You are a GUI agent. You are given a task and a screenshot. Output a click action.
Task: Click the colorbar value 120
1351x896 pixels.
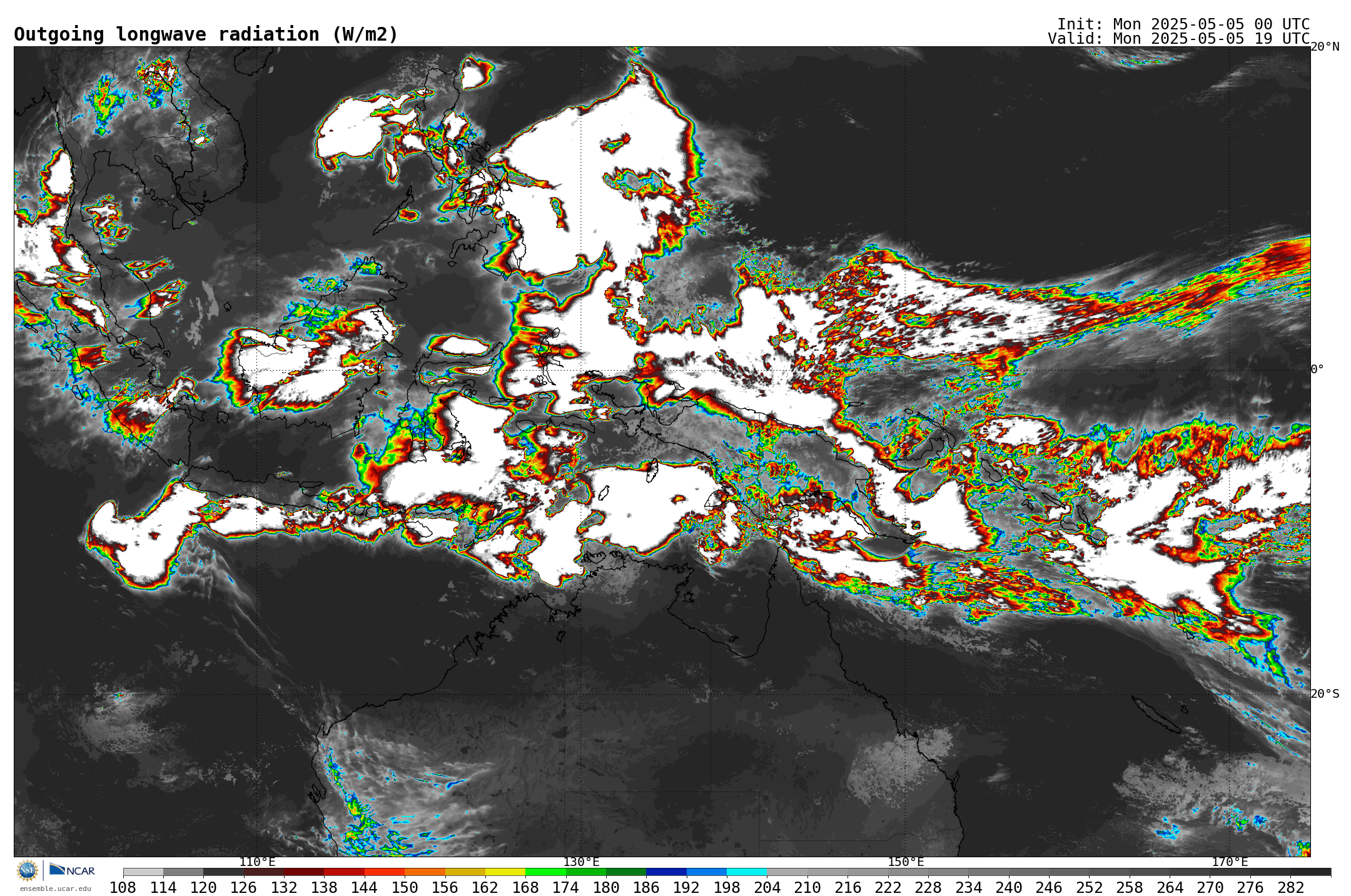coord(203,888)
